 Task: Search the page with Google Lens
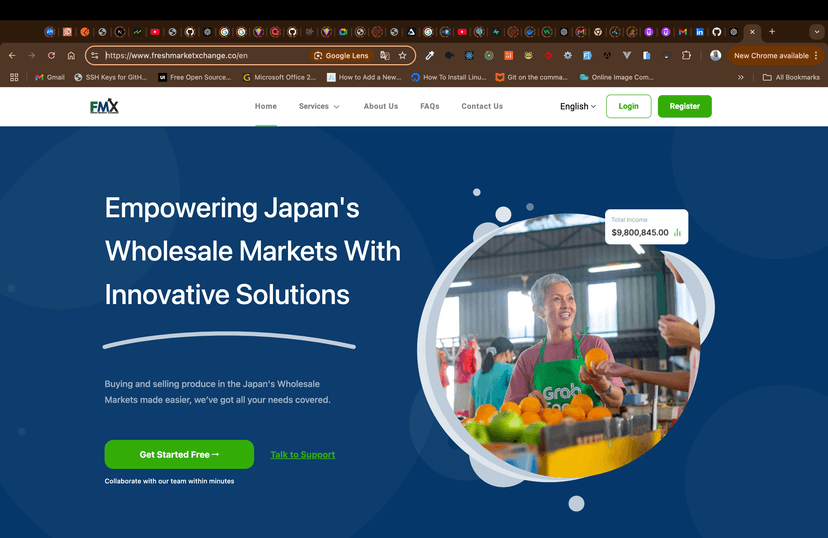click(x=341, y=55)
